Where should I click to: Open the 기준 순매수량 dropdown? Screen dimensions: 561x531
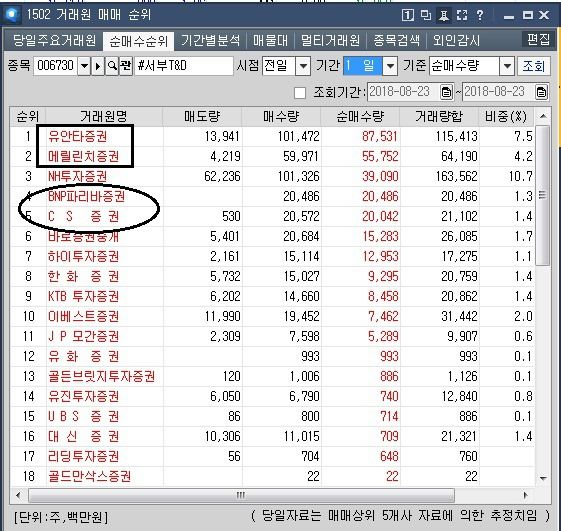[x=507, y=66]
